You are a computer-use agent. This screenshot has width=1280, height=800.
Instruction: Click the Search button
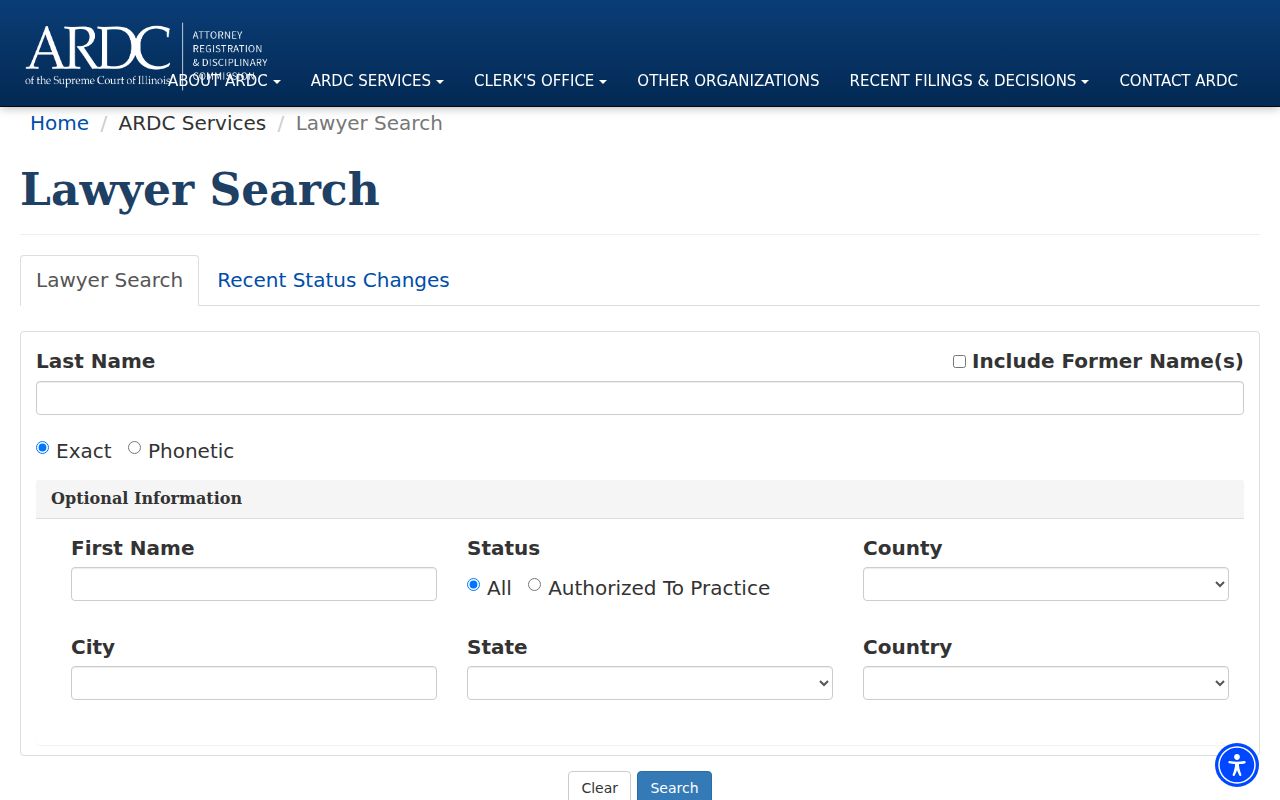(674, 787)
